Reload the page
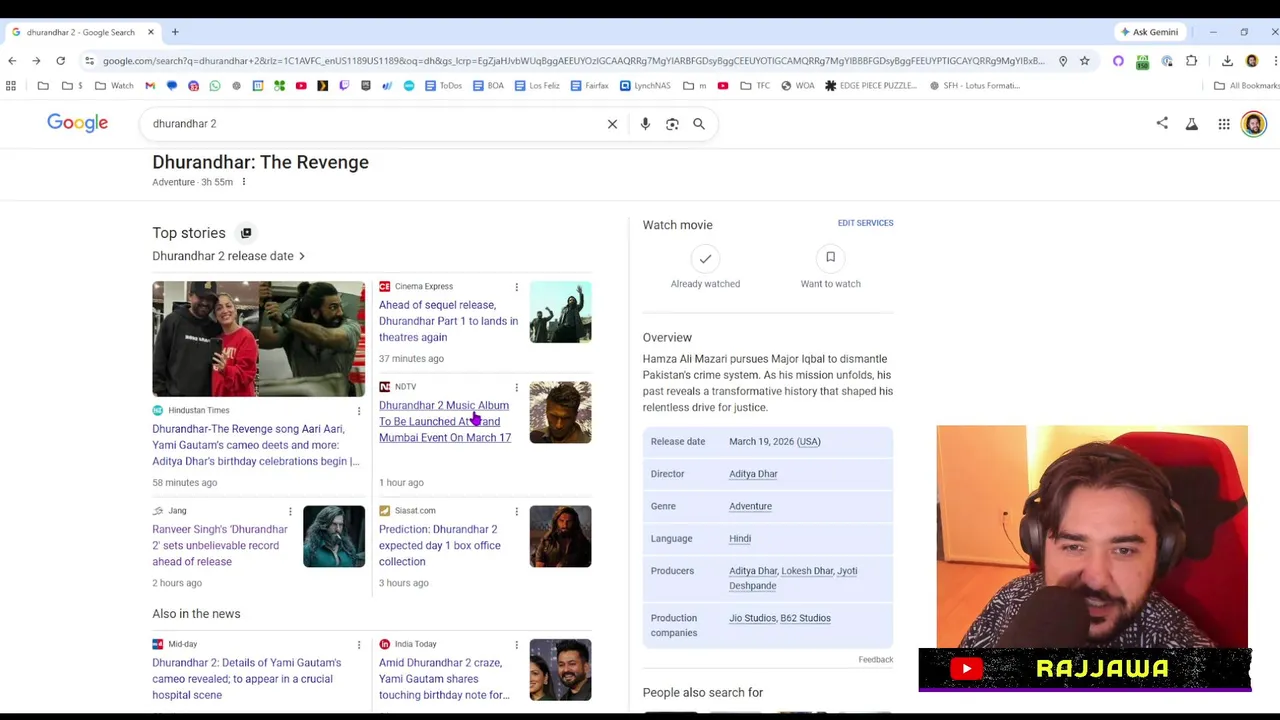This screenshot has height=720, width=1280. (60, 61)
